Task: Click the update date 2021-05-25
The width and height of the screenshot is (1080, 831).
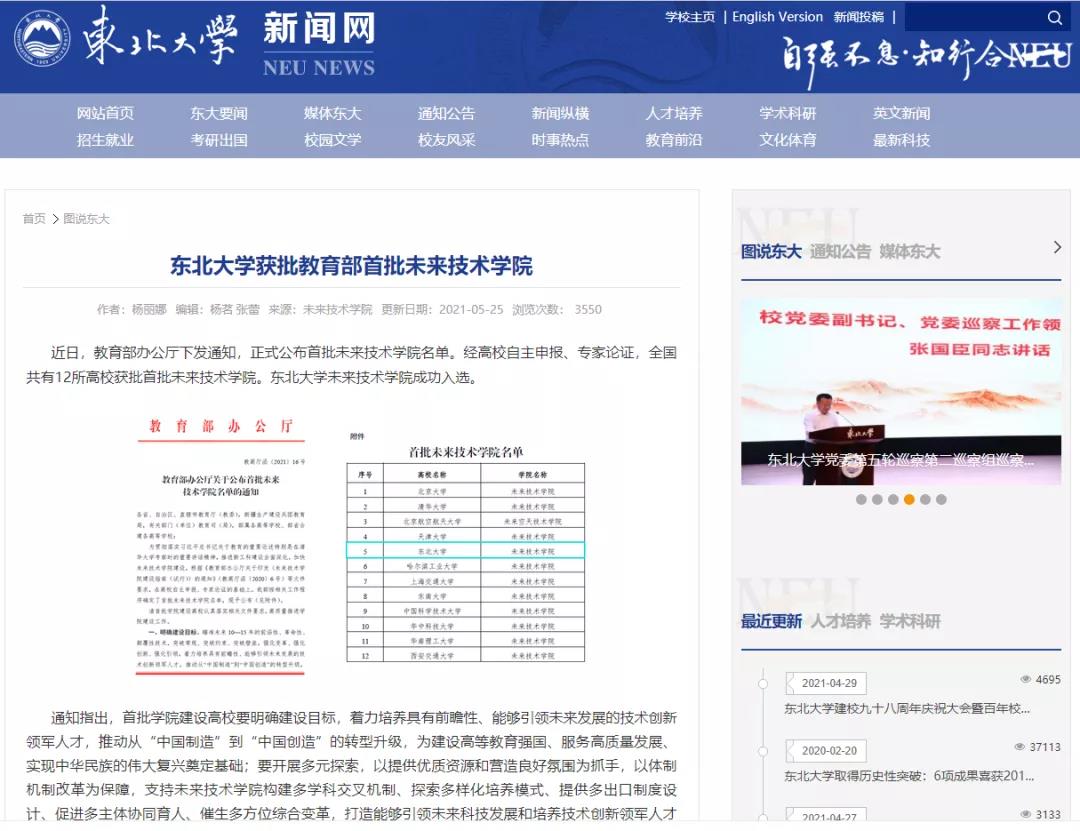Action: [x=471, y=309]
